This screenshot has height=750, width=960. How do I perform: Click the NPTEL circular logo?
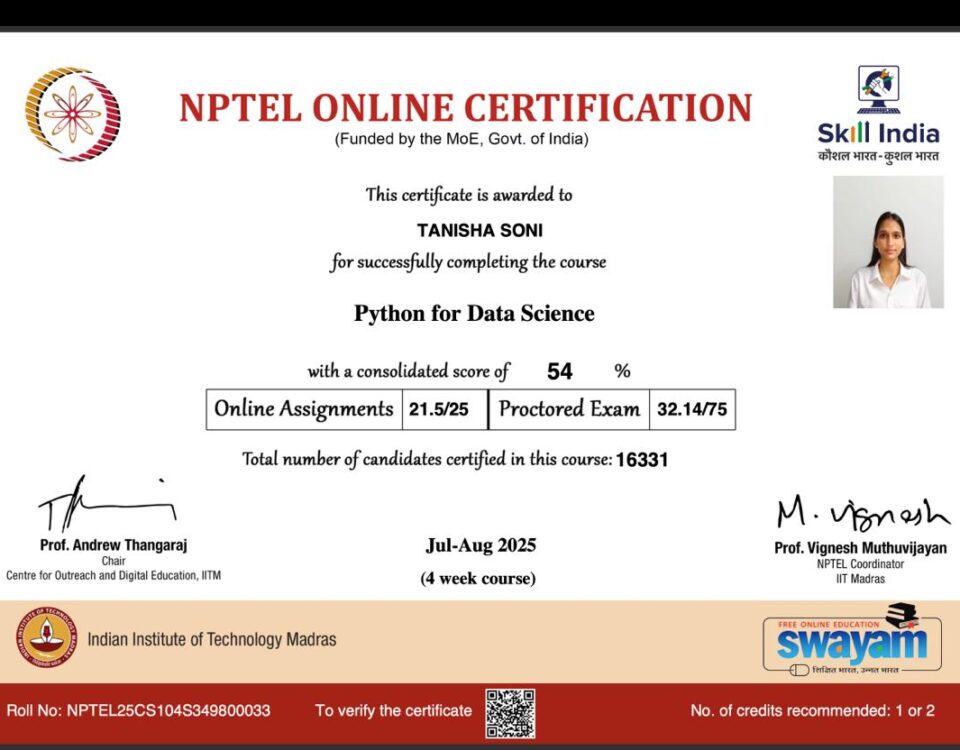[72, 114]
